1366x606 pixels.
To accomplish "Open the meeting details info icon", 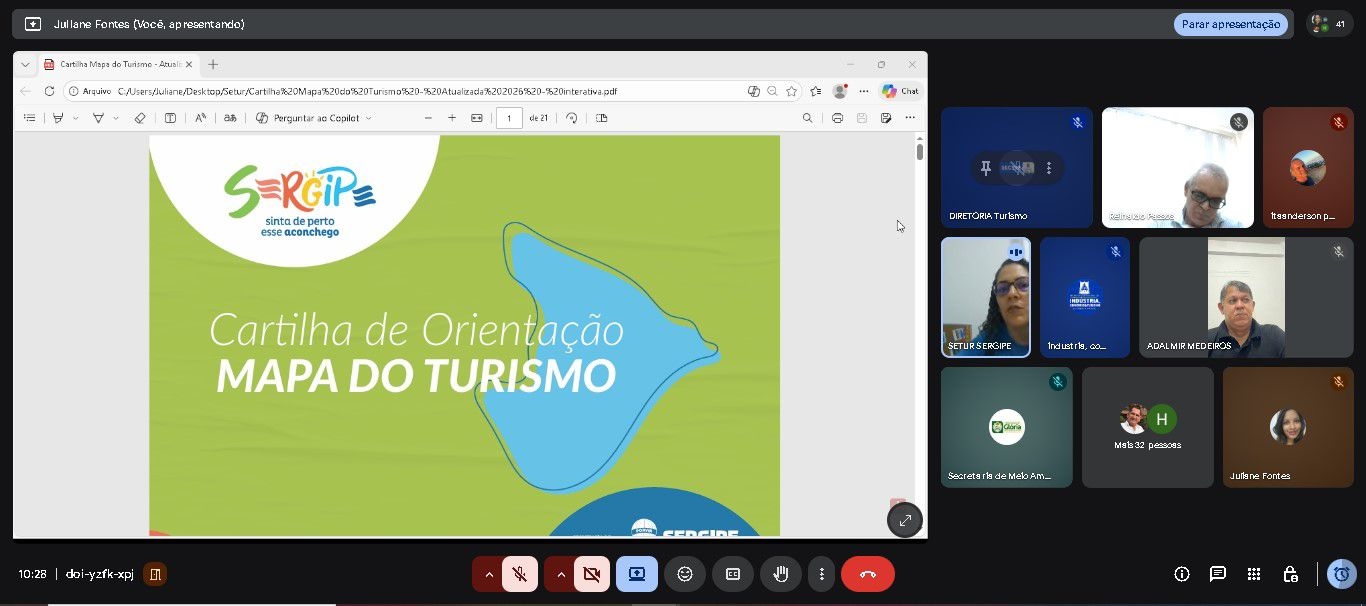I will click(x=1182, y=574).
